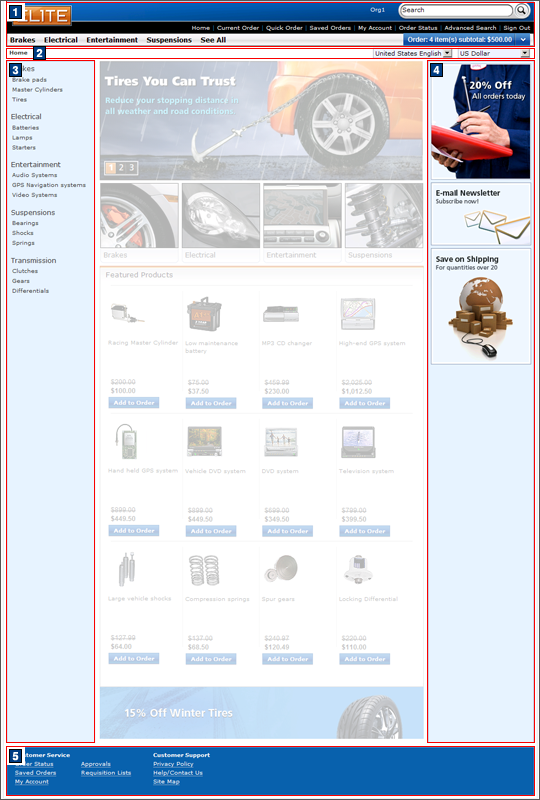Click the Org1 organization label

(x=378, y=10)
